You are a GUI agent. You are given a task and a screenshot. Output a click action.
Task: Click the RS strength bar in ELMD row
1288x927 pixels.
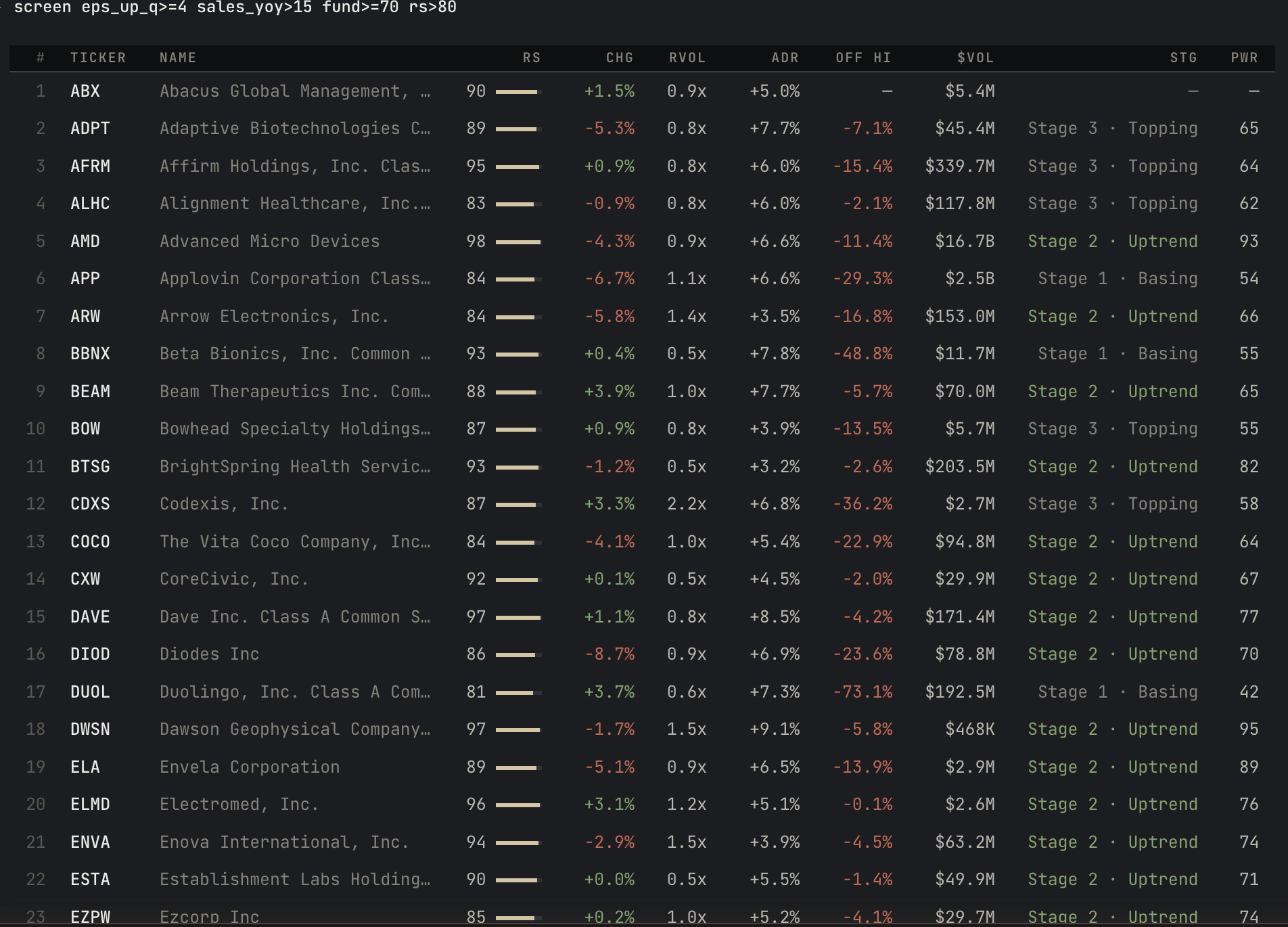518,805
